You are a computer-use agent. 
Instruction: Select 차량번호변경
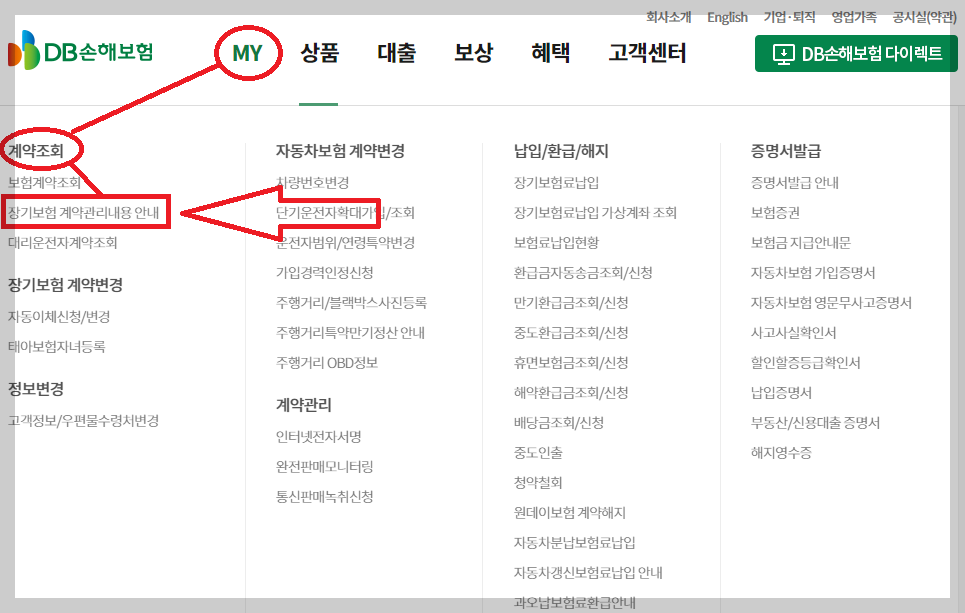coord(313,183)
